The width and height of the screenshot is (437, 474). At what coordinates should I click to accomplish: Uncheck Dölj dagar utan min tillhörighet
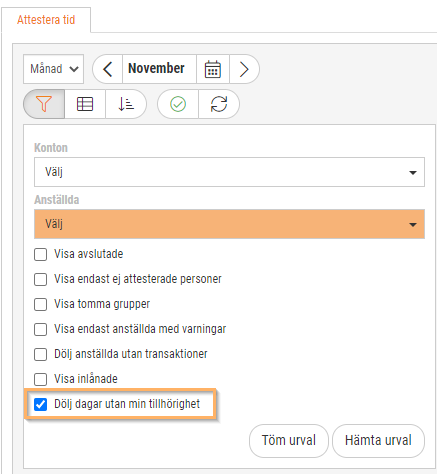(41, 404)
